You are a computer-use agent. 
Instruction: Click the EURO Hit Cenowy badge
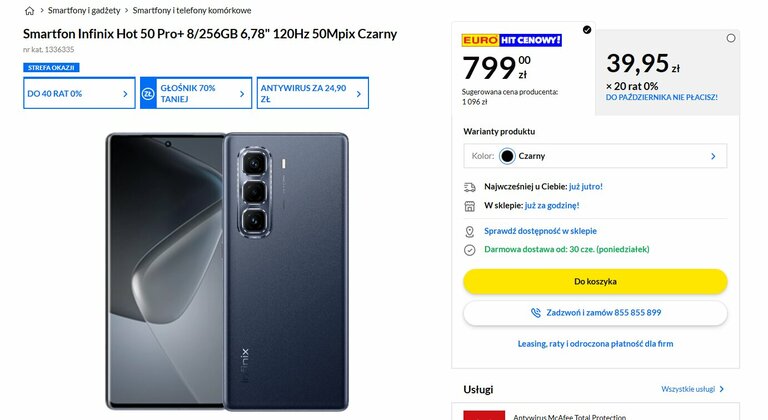pyautogui.click(x=511, y=40)
